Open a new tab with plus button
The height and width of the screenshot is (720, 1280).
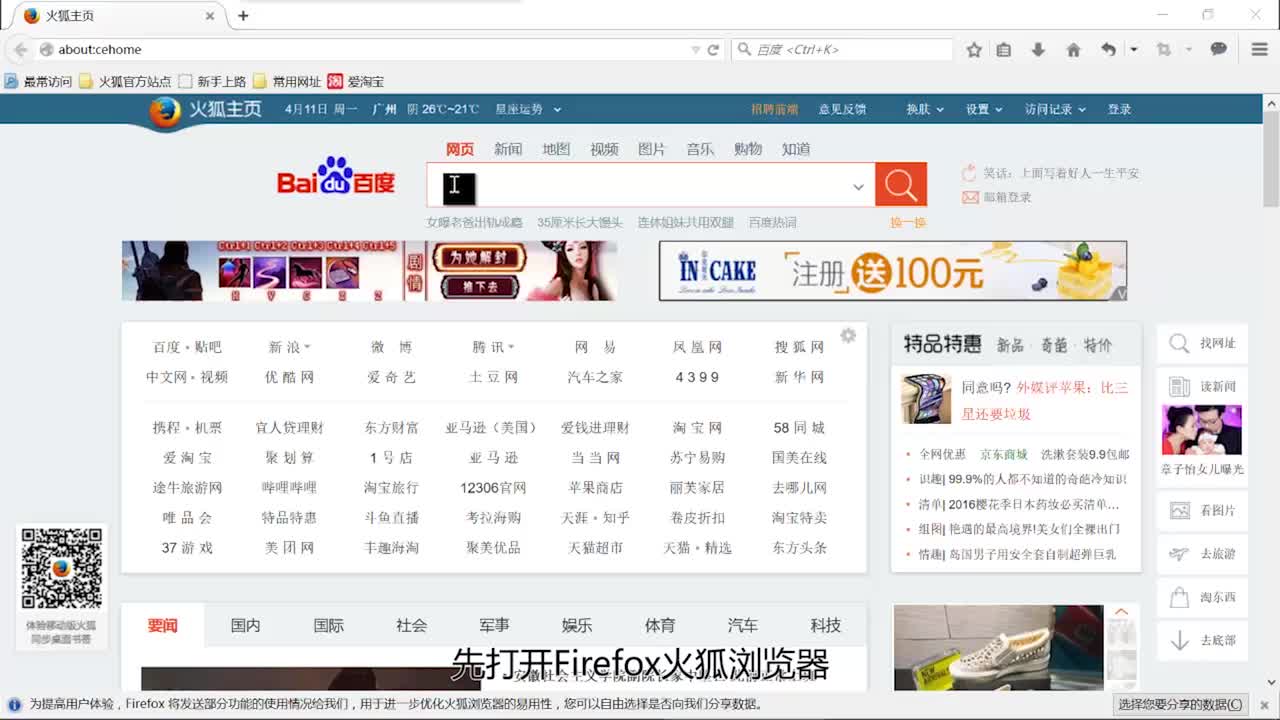[243, 16]
